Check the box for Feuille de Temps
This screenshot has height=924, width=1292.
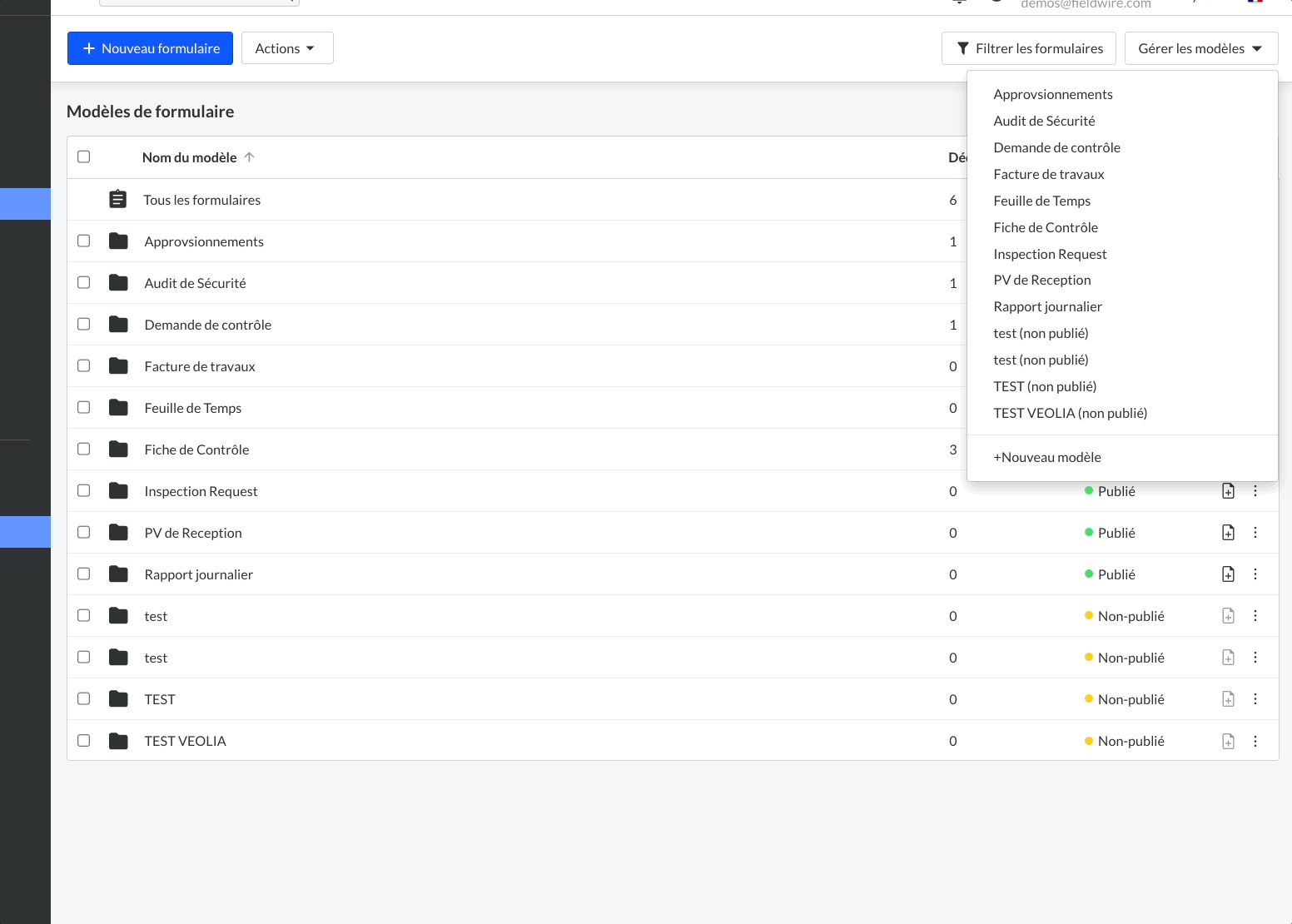pyautogui.click(x=84, y=408)
